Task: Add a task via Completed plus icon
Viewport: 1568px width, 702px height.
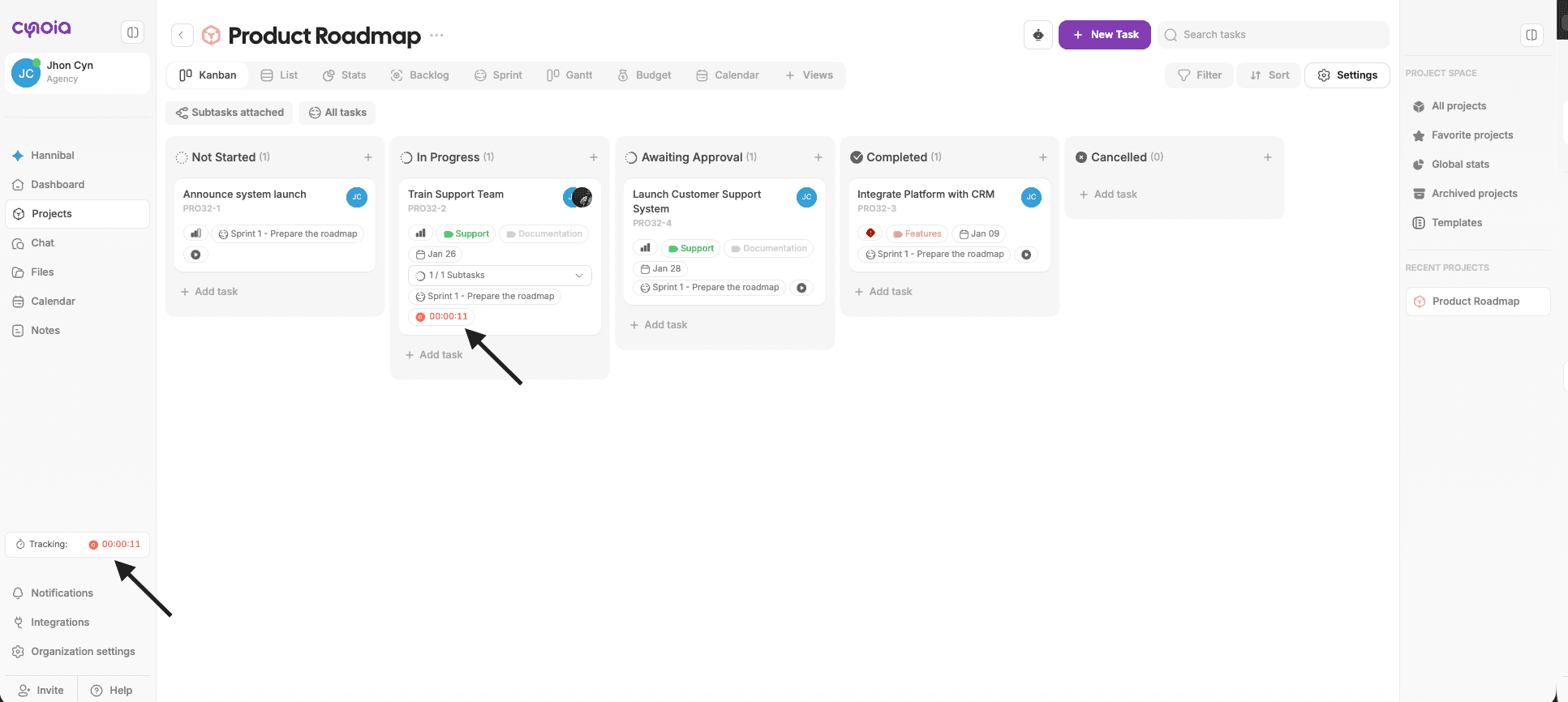Action: point(1043,157)
